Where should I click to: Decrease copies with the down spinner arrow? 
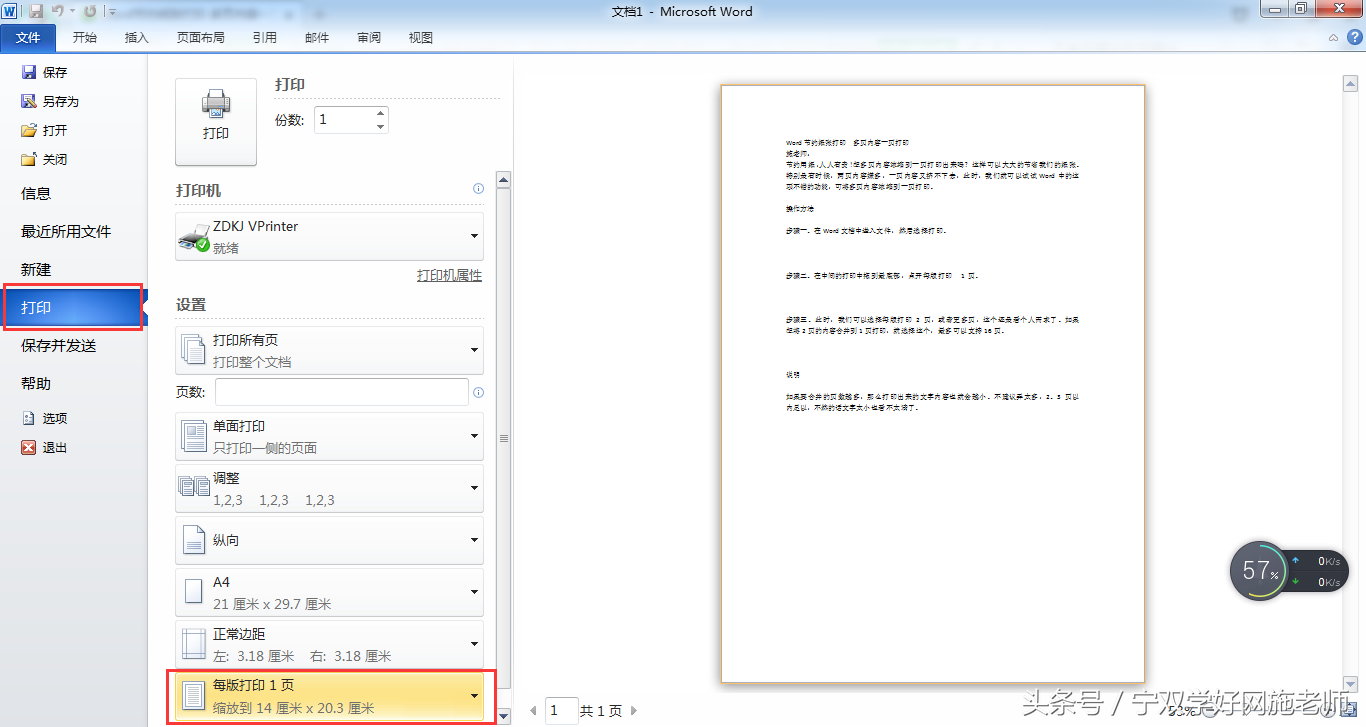tap(380, 127)
